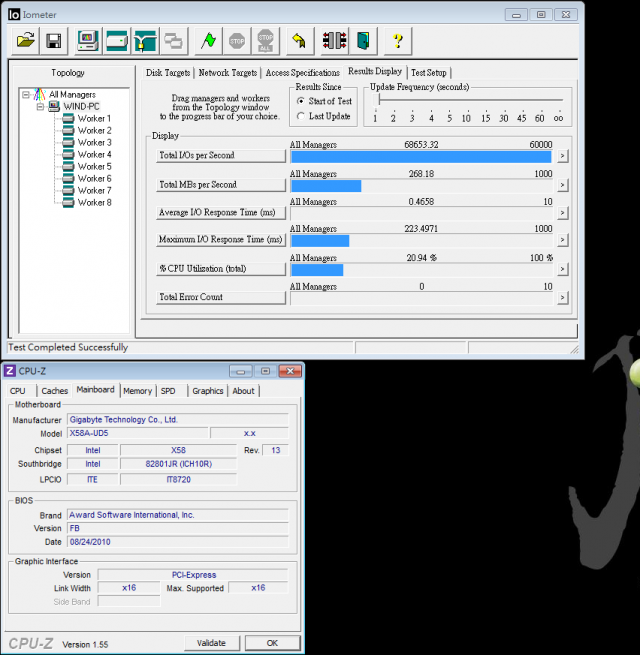This screenshot has width=640, height=656.
Task: Expand arrow beside Maximum Response Time bar
Action: point(563,240)
